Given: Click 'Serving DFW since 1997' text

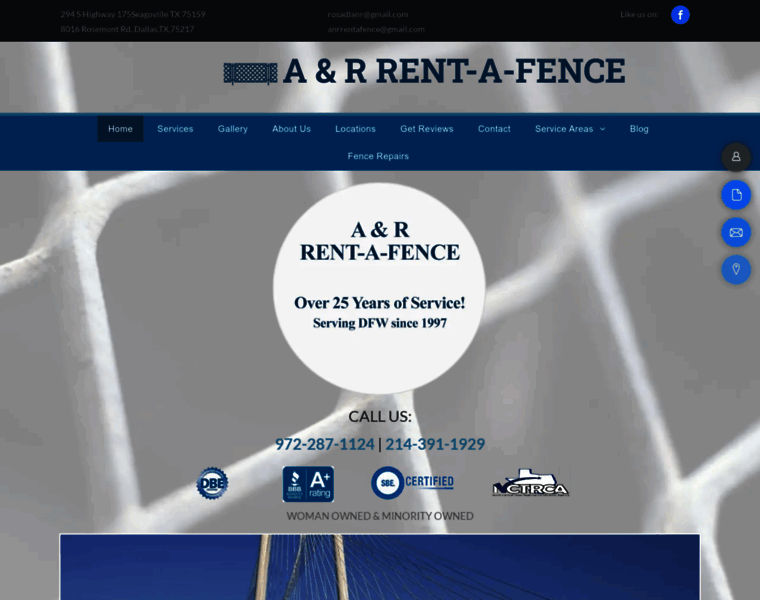Looking at the screenshot, I should click(380, 323).
